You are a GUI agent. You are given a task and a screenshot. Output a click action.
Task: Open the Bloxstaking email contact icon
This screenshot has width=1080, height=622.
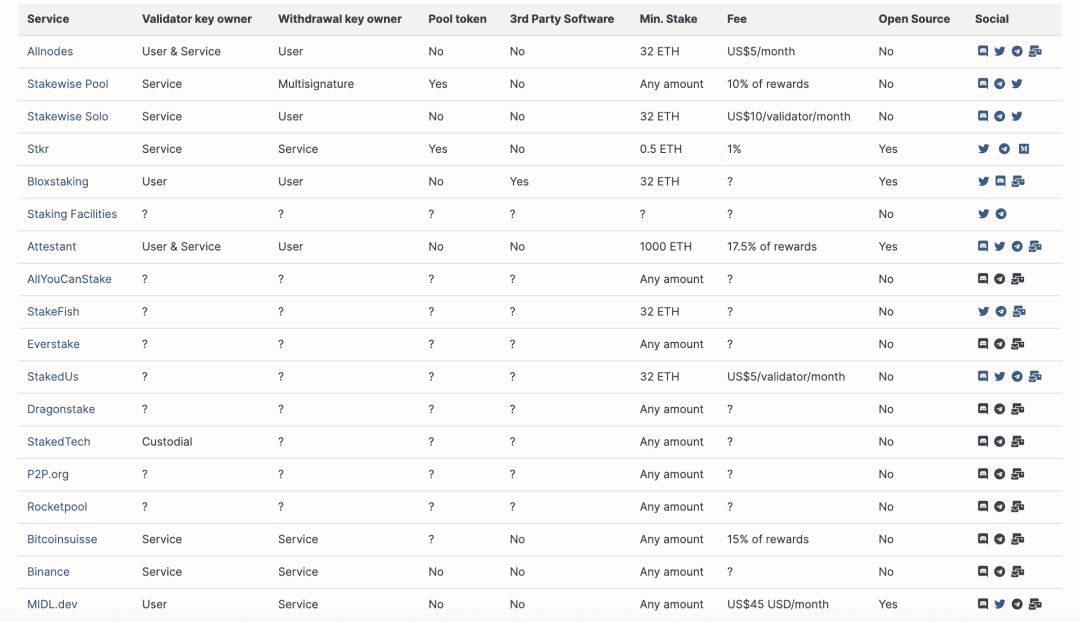pyautogui.click(x=1018, y=181)
